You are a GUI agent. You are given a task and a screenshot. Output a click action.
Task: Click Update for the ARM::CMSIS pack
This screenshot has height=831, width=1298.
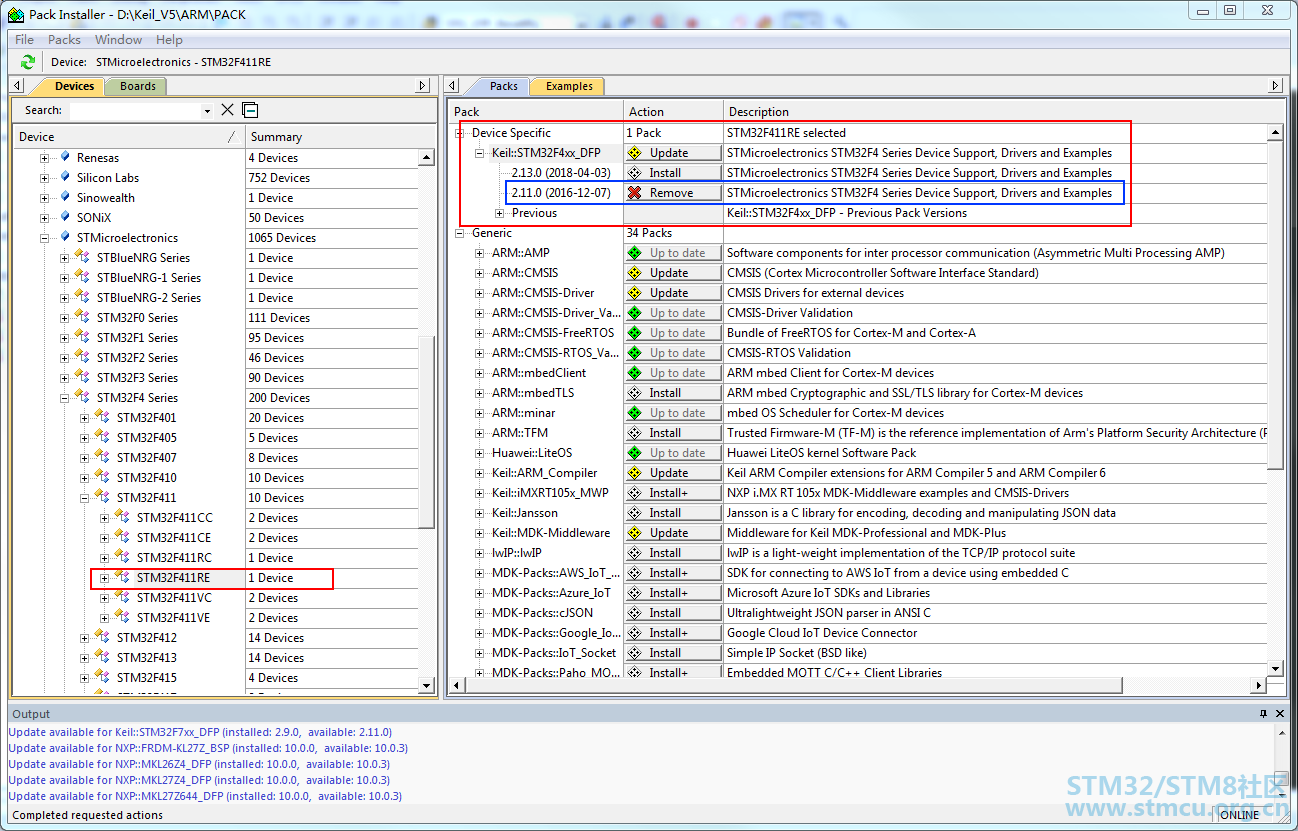coord(673,273)
